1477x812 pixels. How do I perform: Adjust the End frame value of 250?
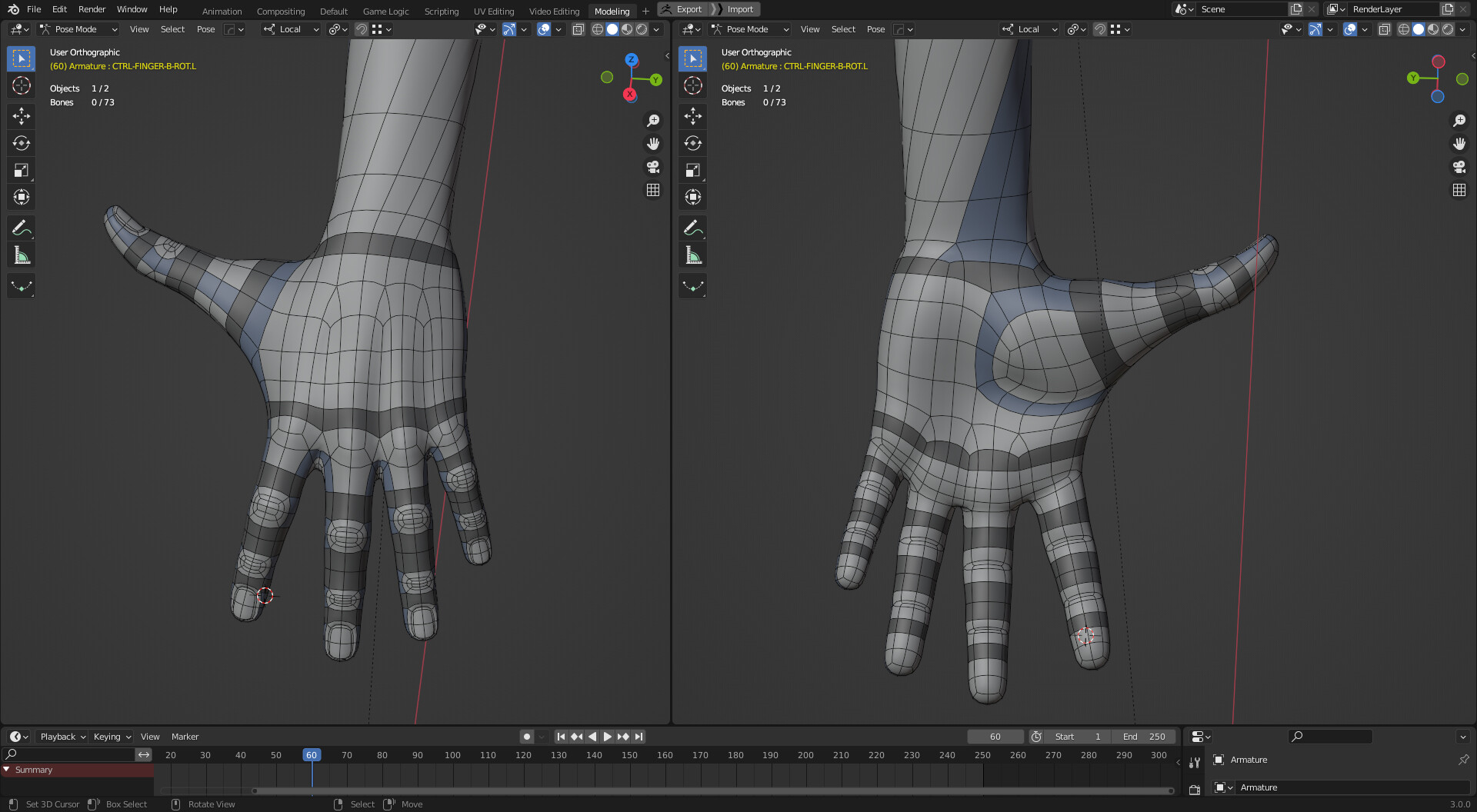coord(1144,737)
